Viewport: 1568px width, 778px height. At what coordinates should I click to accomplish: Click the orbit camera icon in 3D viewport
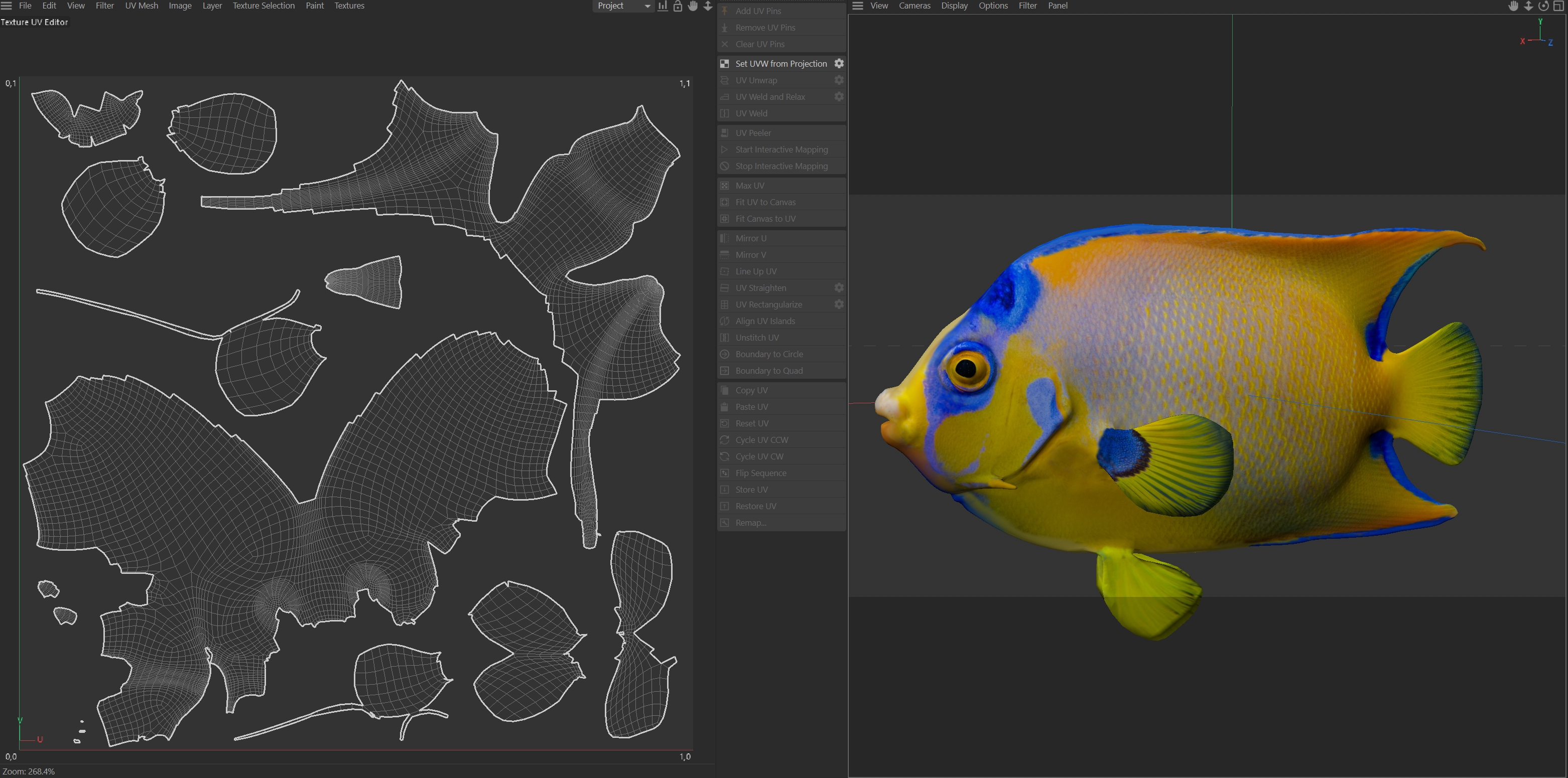tap(1543, 6)
